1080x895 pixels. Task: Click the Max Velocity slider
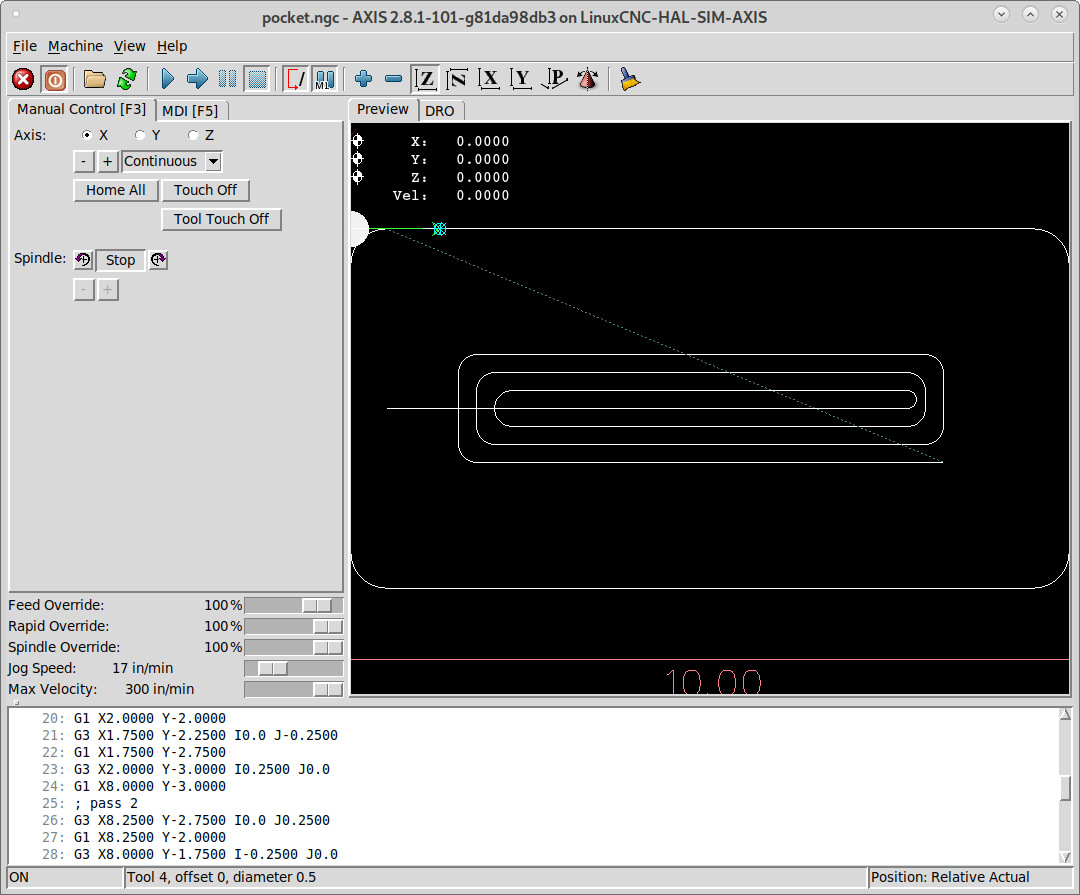tap(293, 690)
